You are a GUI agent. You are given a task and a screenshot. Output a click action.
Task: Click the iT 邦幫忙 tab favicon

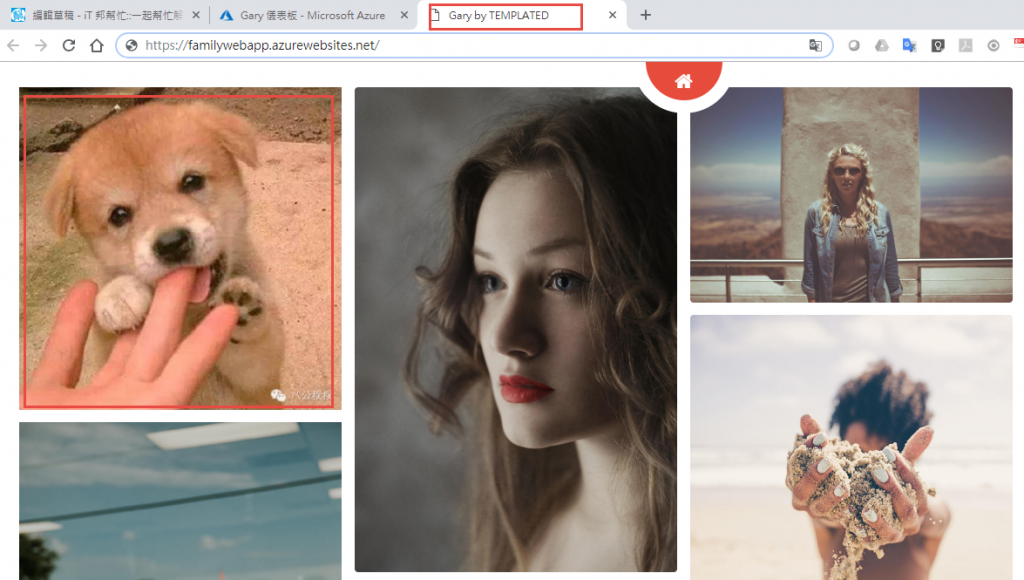tap(18, 15)
